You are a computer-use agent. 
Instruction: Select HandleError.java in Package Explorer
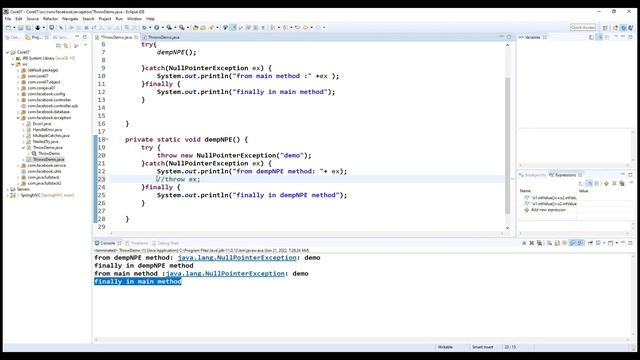click(x=47, y=130)
